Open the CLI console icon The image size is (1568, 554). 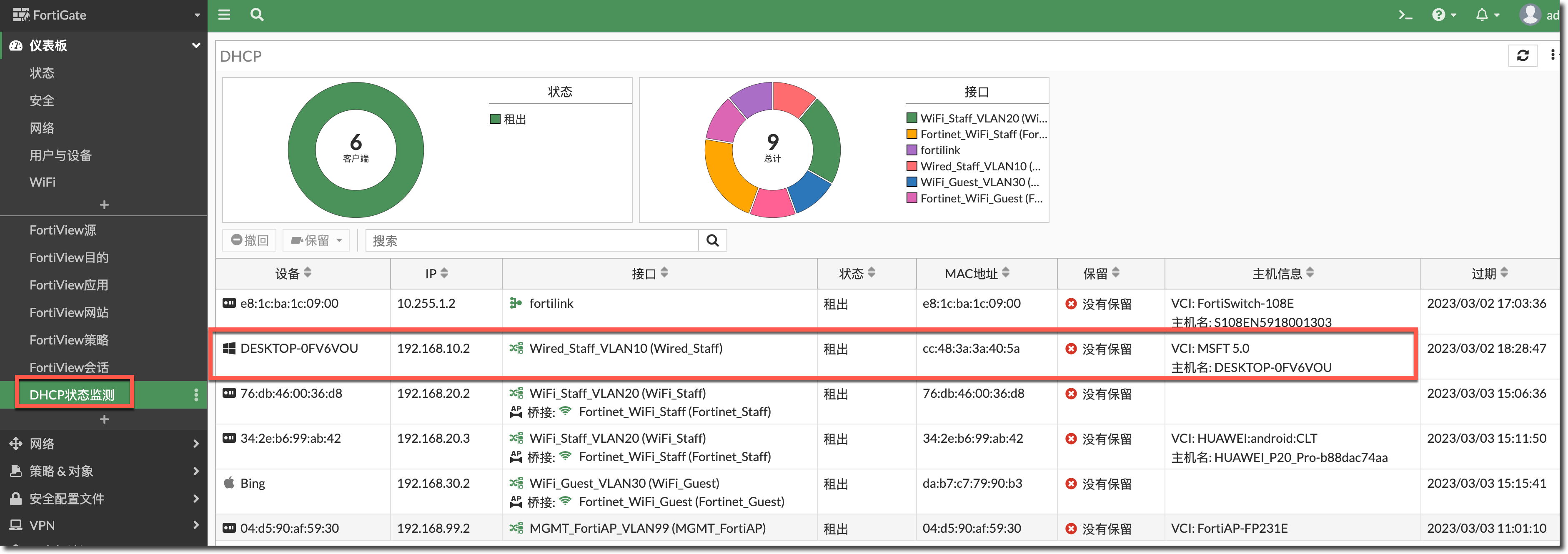point(1405,15)
